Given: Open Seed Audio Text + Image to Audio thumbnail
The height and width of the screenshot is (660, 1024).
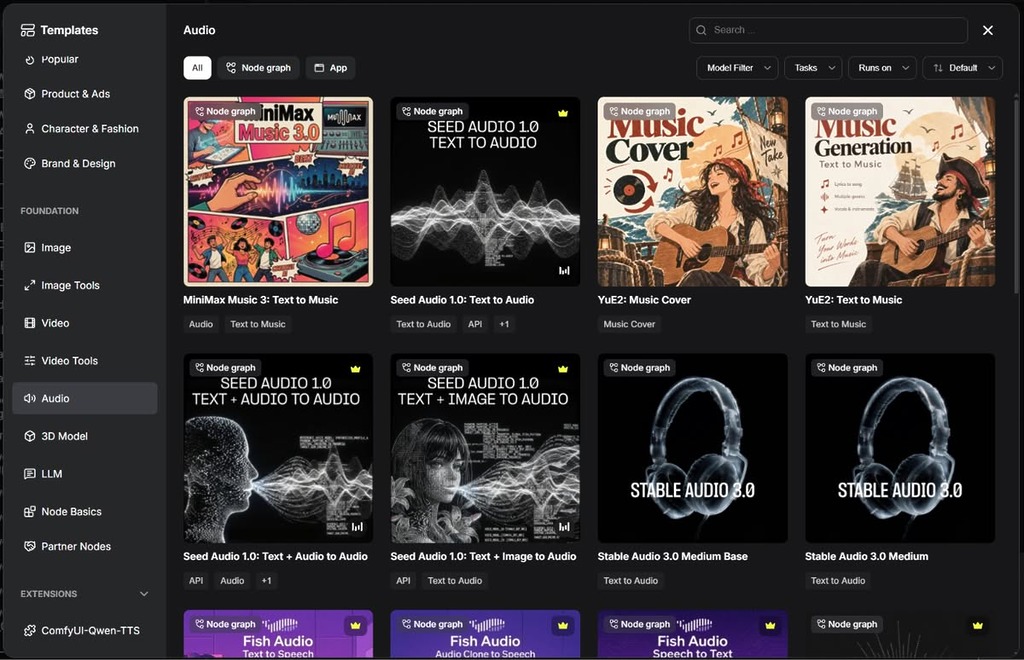Looking at the screenshot, I should [485, 448].
